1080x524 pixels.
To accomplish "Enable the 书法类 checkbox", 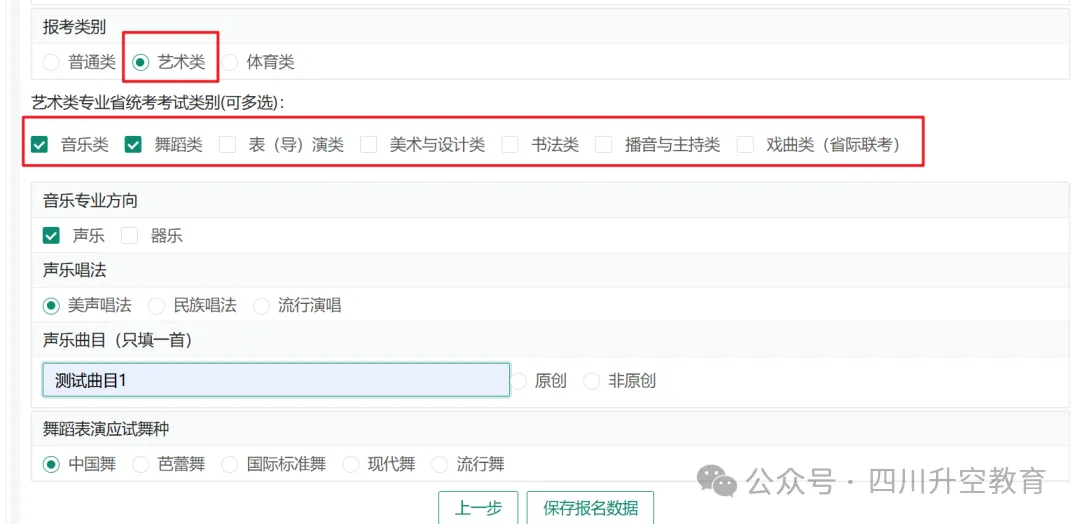I will click(x=510, y=145).
